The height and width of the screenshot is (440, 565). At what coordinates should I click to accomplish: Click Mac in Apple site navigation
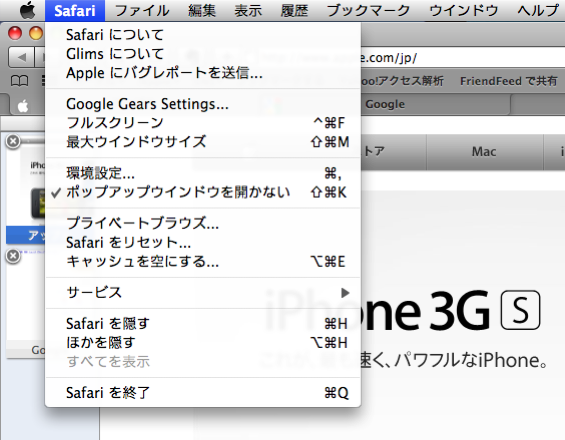click(x=484, y=152)
